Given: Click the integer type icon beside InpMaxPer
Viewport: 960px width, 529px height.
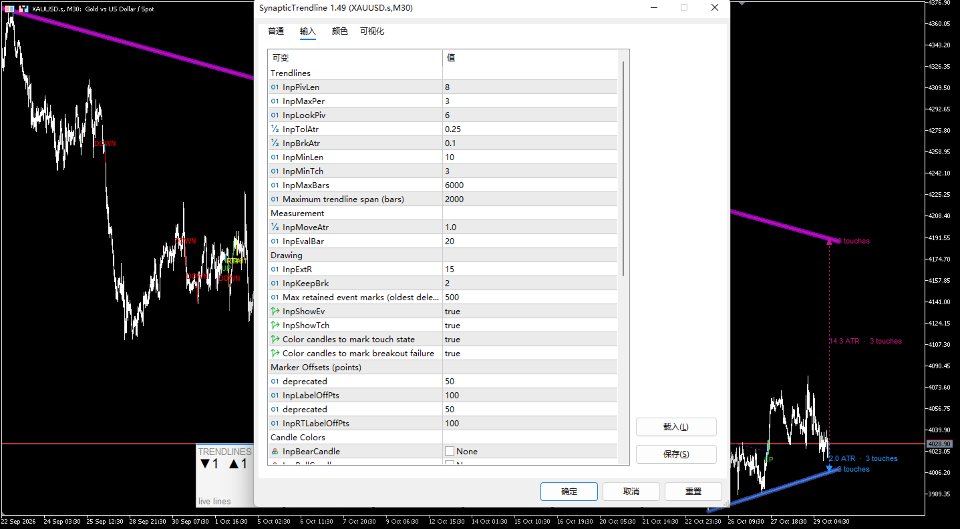Looking at the screenshot, I should tap(274, 101).
